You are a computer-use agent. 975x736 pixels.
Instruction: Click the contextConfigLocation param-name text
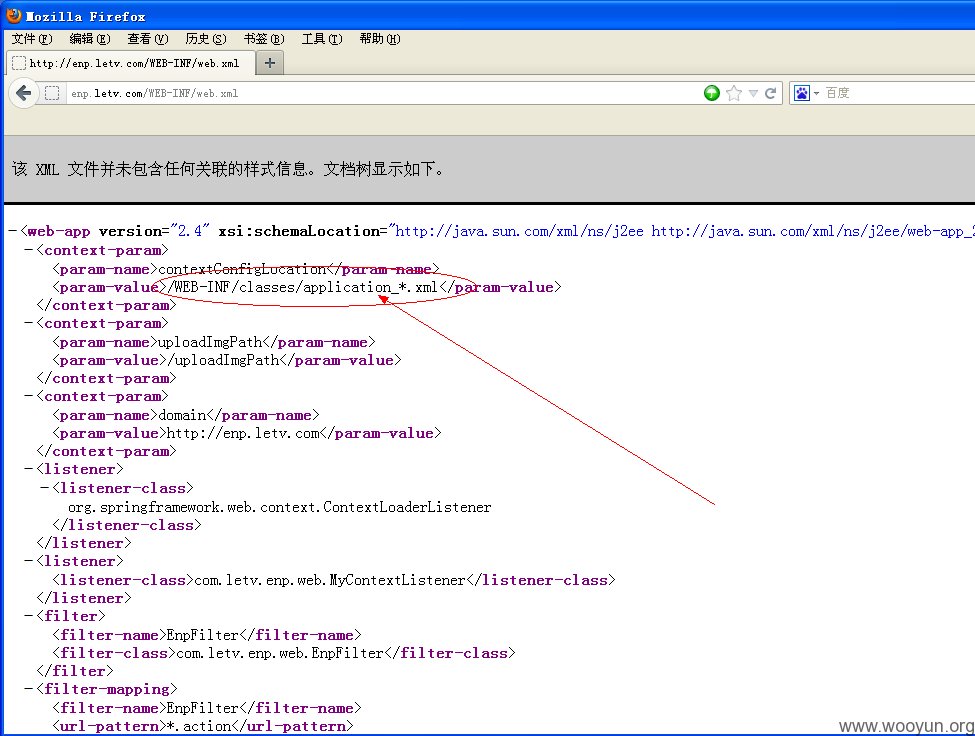243,269
